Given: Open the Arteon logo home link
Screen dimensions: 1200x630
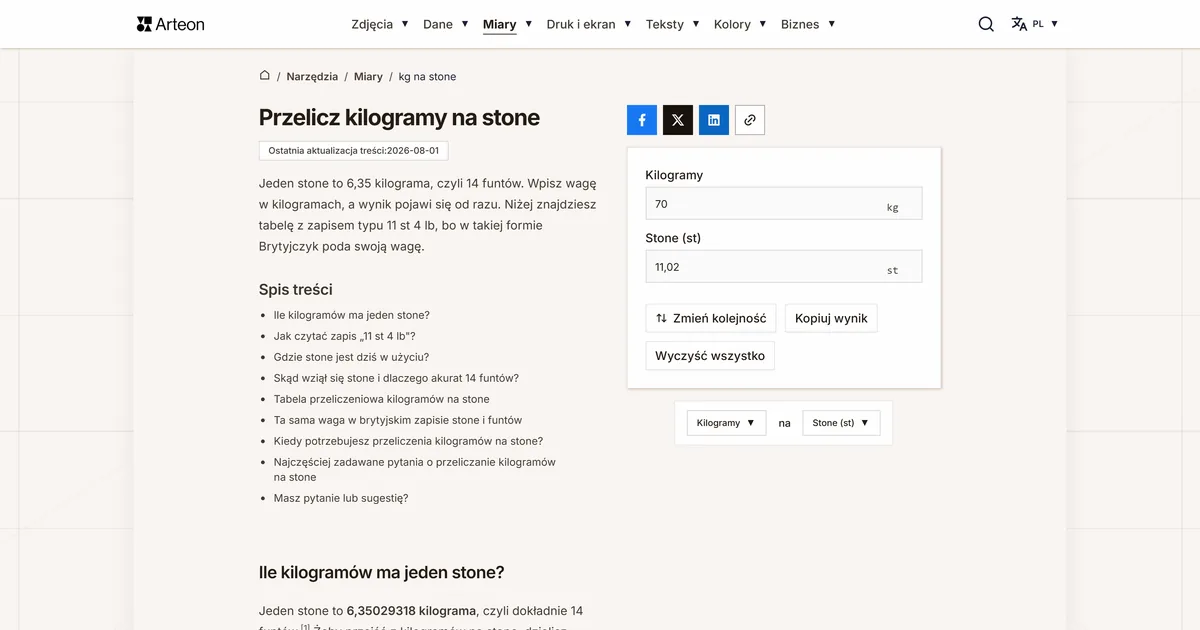Looking at the screenshot, I should point(170,24).
